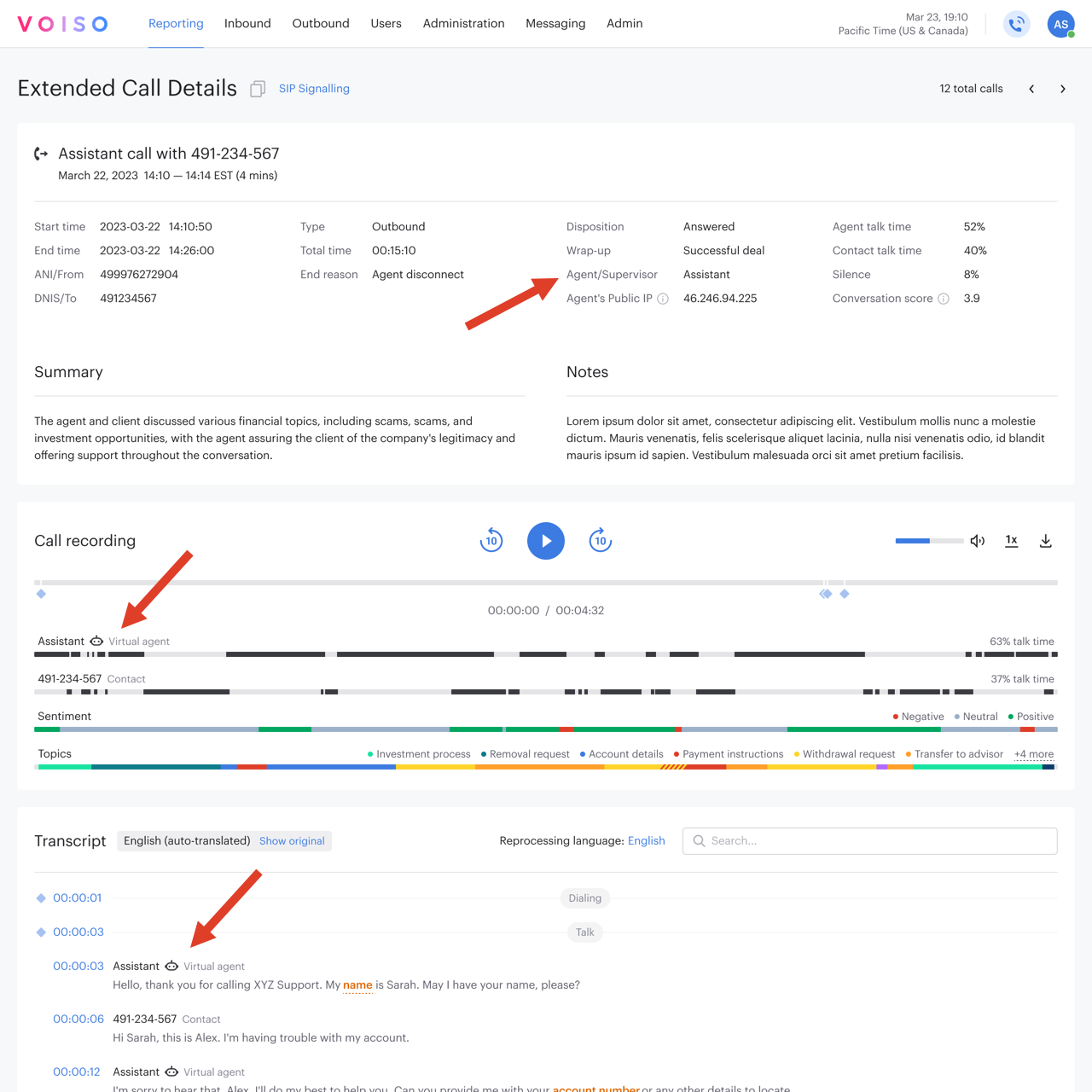Toggle the 1x playback speed control
Image resolution: width=1092 pixels, height=1092 pixels.
[1011, 540]
